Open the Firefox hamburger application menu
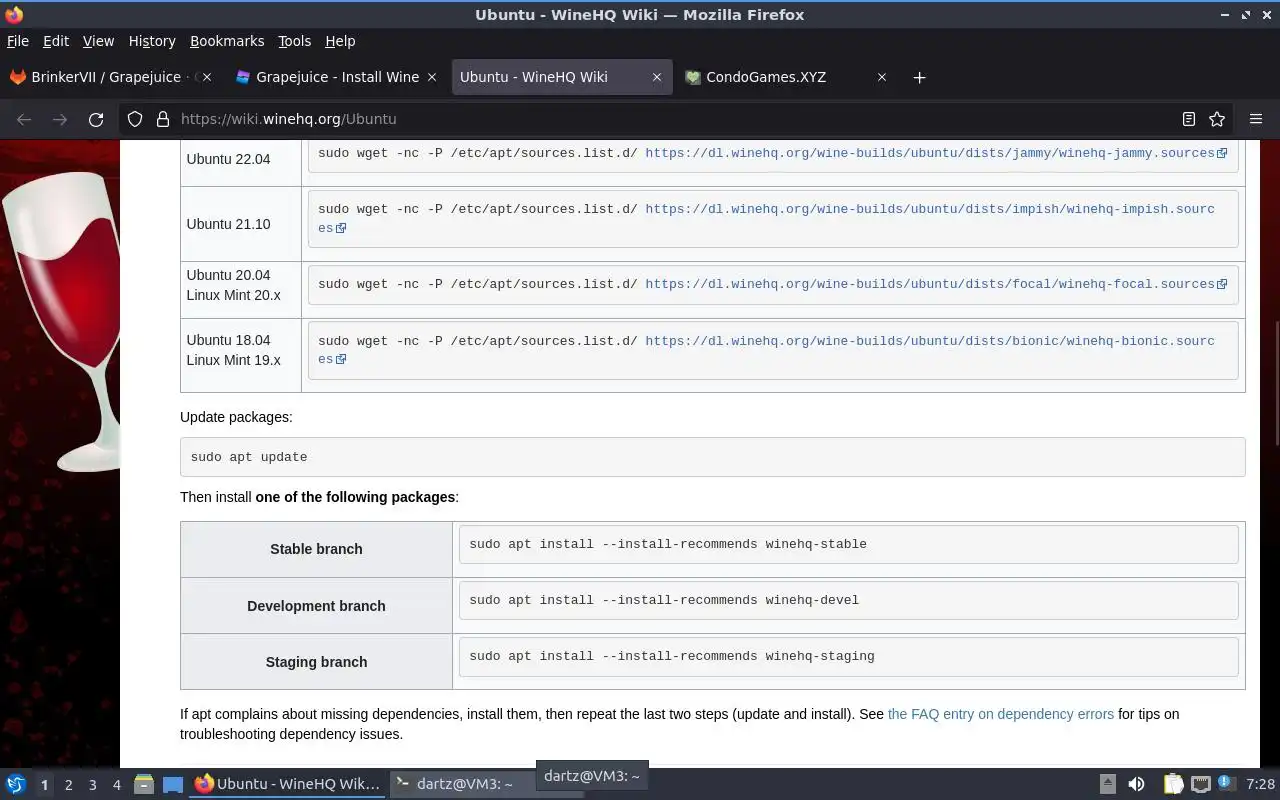This screenshot has height=800, width=1280. pyautogui.click(x=1256, y=119)
